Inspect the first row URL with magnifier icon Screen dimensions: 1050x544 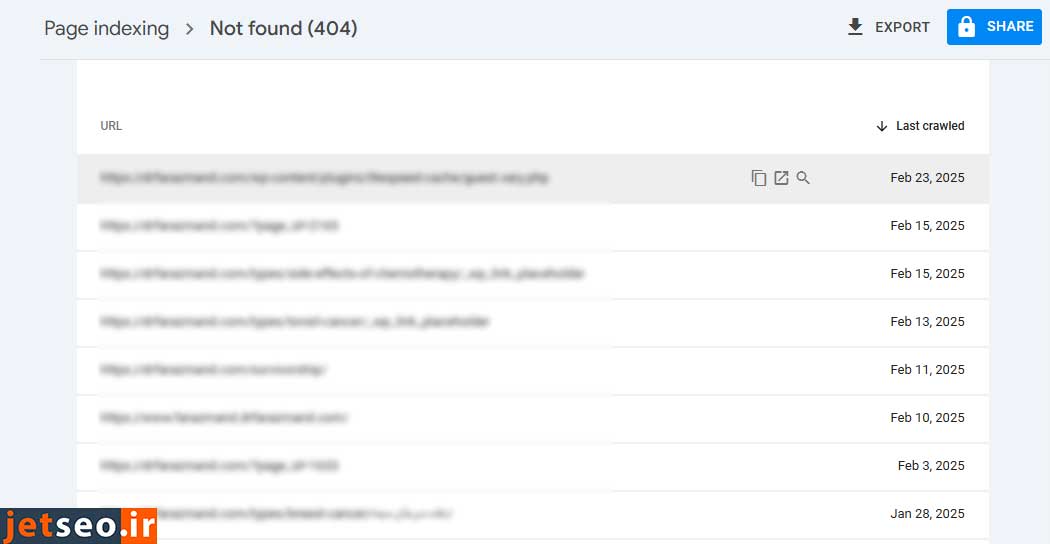click(803, 178)
